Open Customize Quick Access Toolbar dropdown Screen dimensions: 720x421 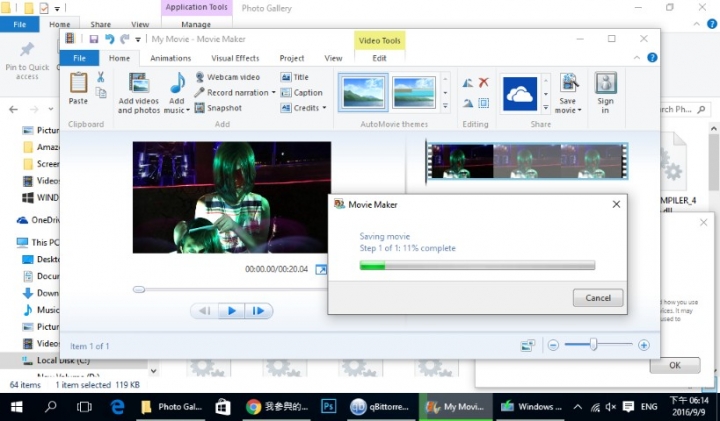(138, 40)
